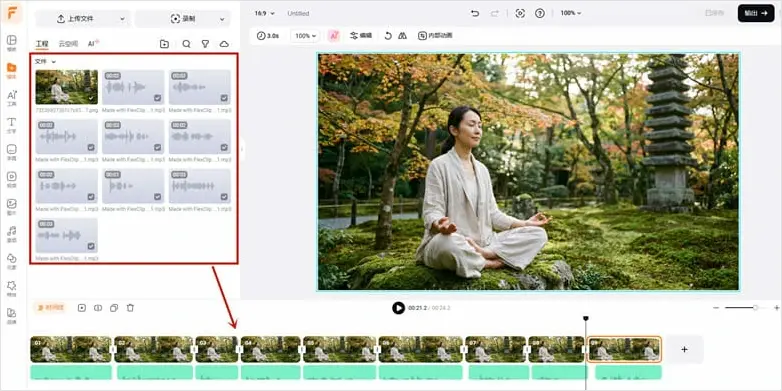Image resolution: width=782 pixels, height=391 pixels.
Task: Open the Text sidebar section
Action: [x=11, y=125]
